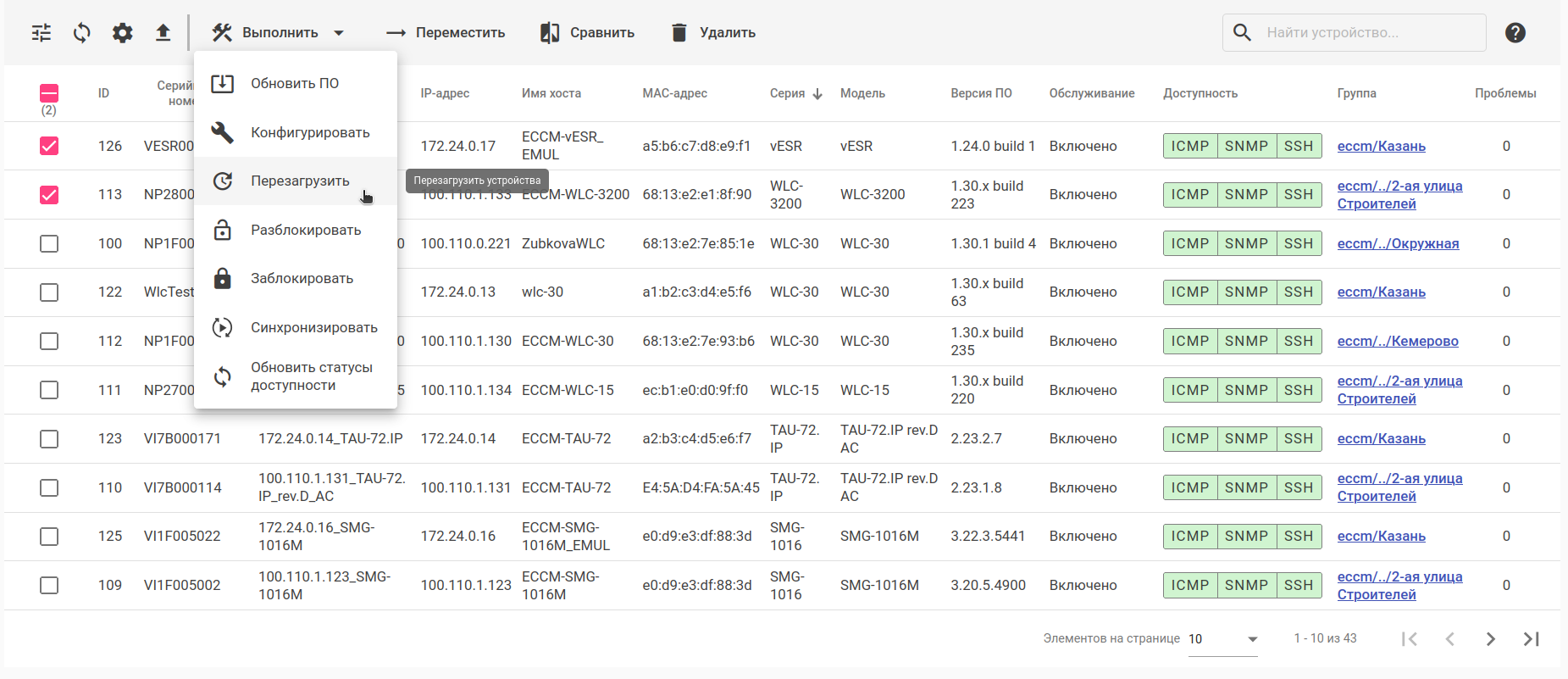Click the Сравнить button
This screenshot has height=679, width=1568.
click(x=587, y=33)
